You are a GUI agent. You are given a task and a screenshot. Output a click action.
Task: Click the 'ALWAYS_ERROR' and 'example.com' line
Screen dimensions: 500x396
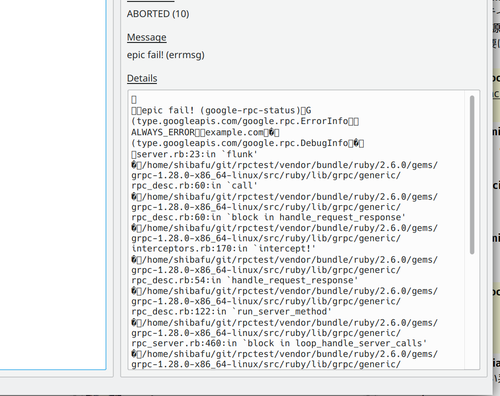[205, 132]
